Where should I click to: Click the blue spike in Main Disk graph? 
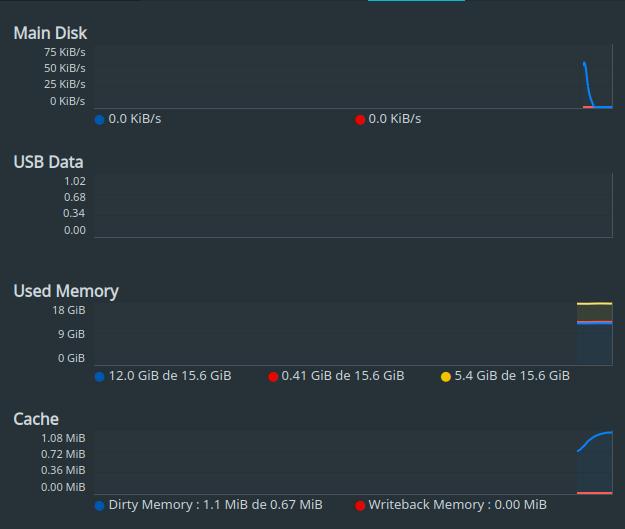[x=587, y=82]
